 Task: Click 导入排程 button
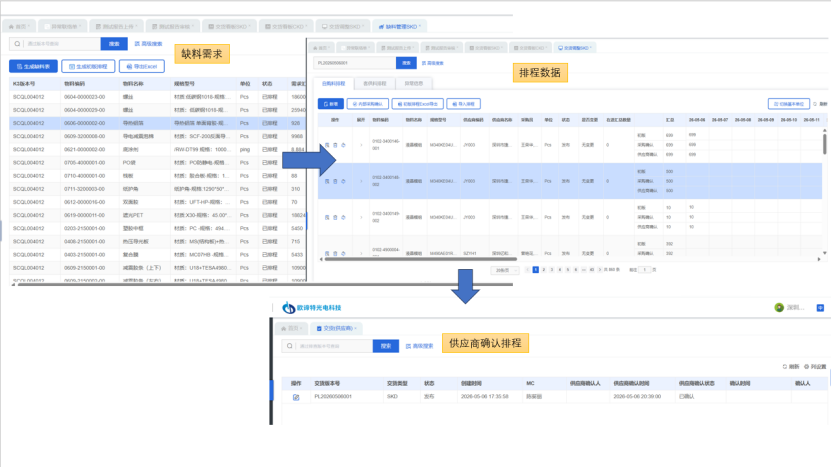pos(464,104)
